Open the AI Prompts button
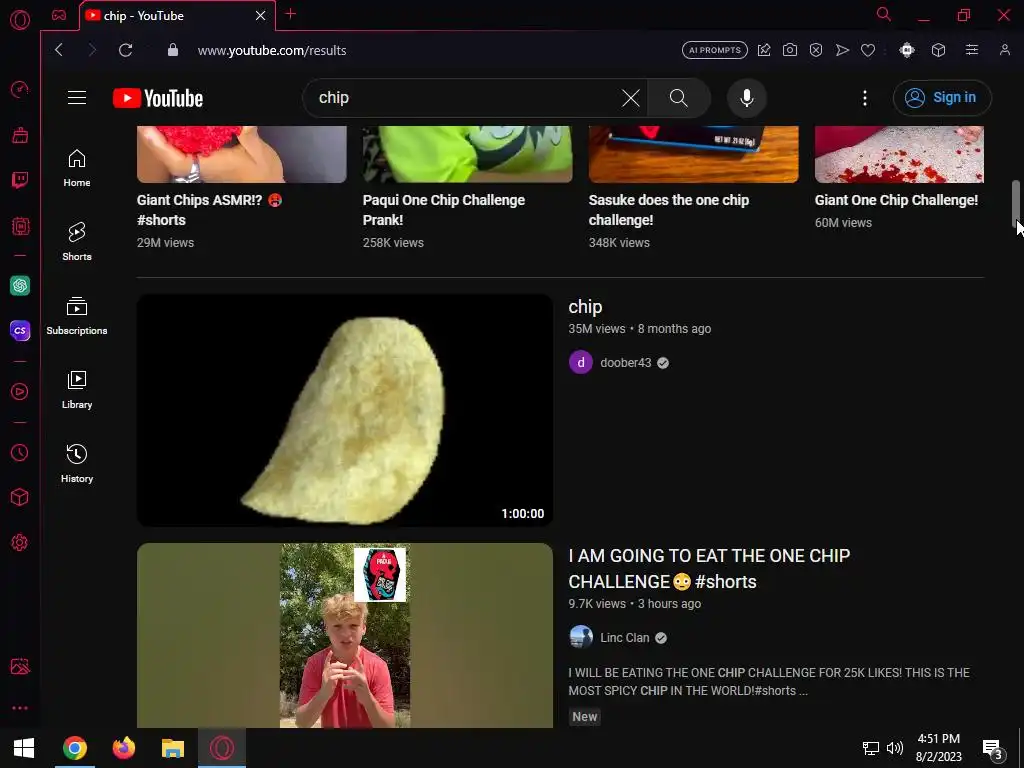 [714, 50]
